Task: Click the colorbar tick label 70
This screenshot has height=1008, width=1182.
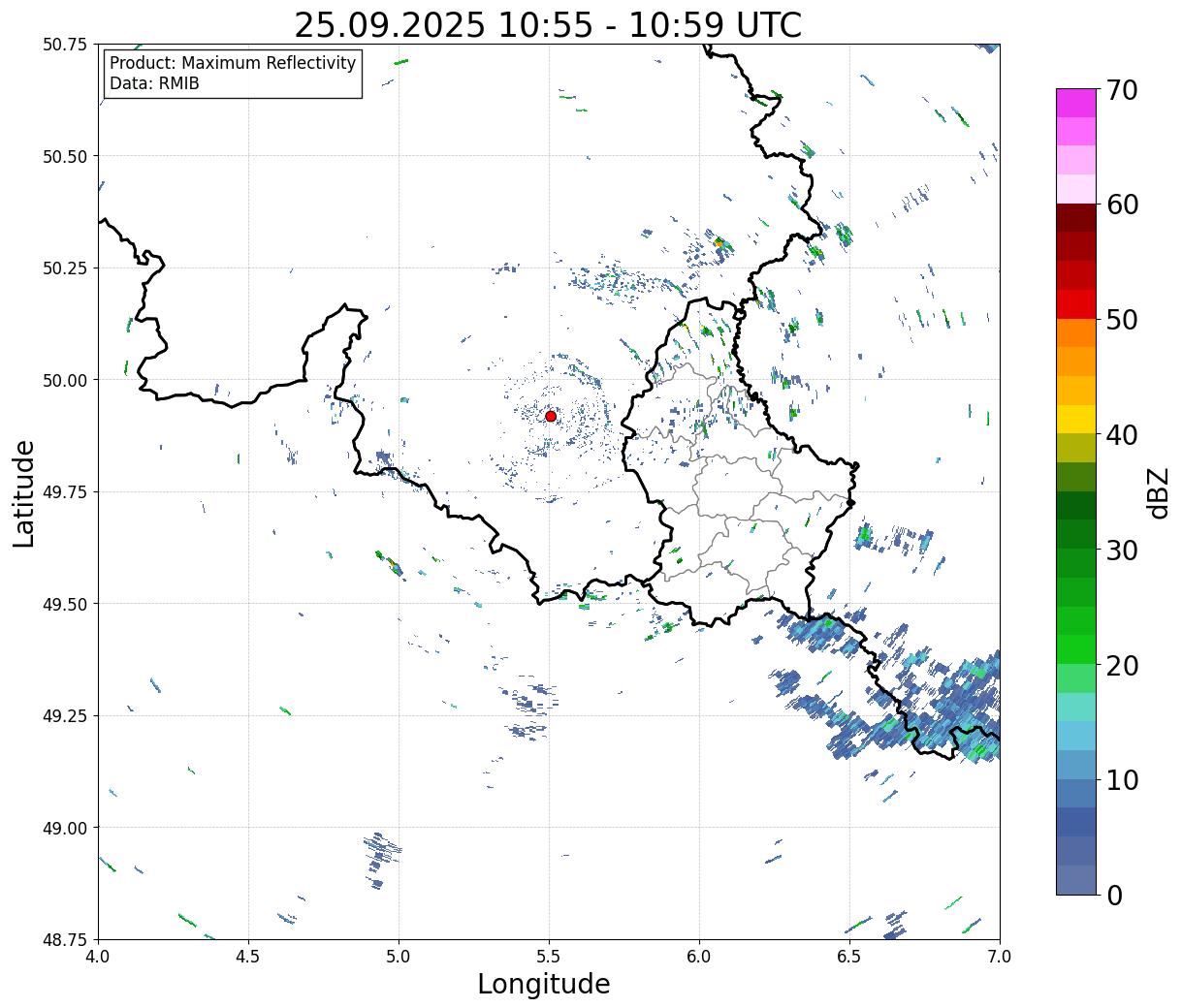Action: (x=1122, y=90)
